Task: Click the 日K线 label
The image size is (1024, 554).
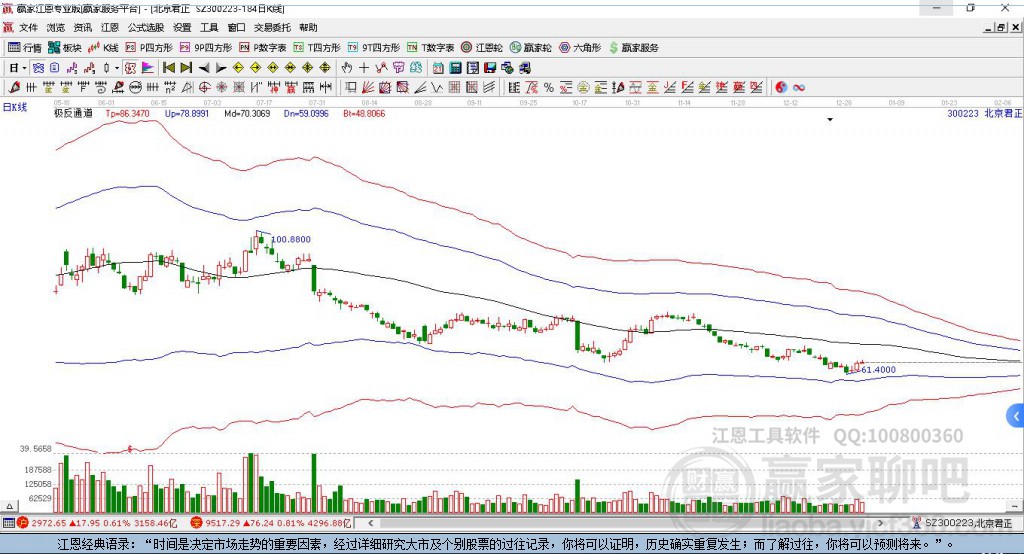Action: click(x=15, y=107)
